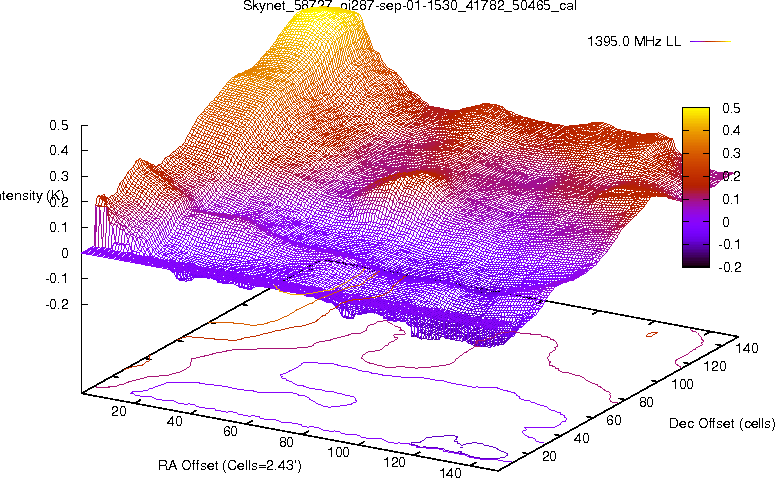
Task: Click the RA Offset (Cells=2.43') axis label
Action: point(230,465)
